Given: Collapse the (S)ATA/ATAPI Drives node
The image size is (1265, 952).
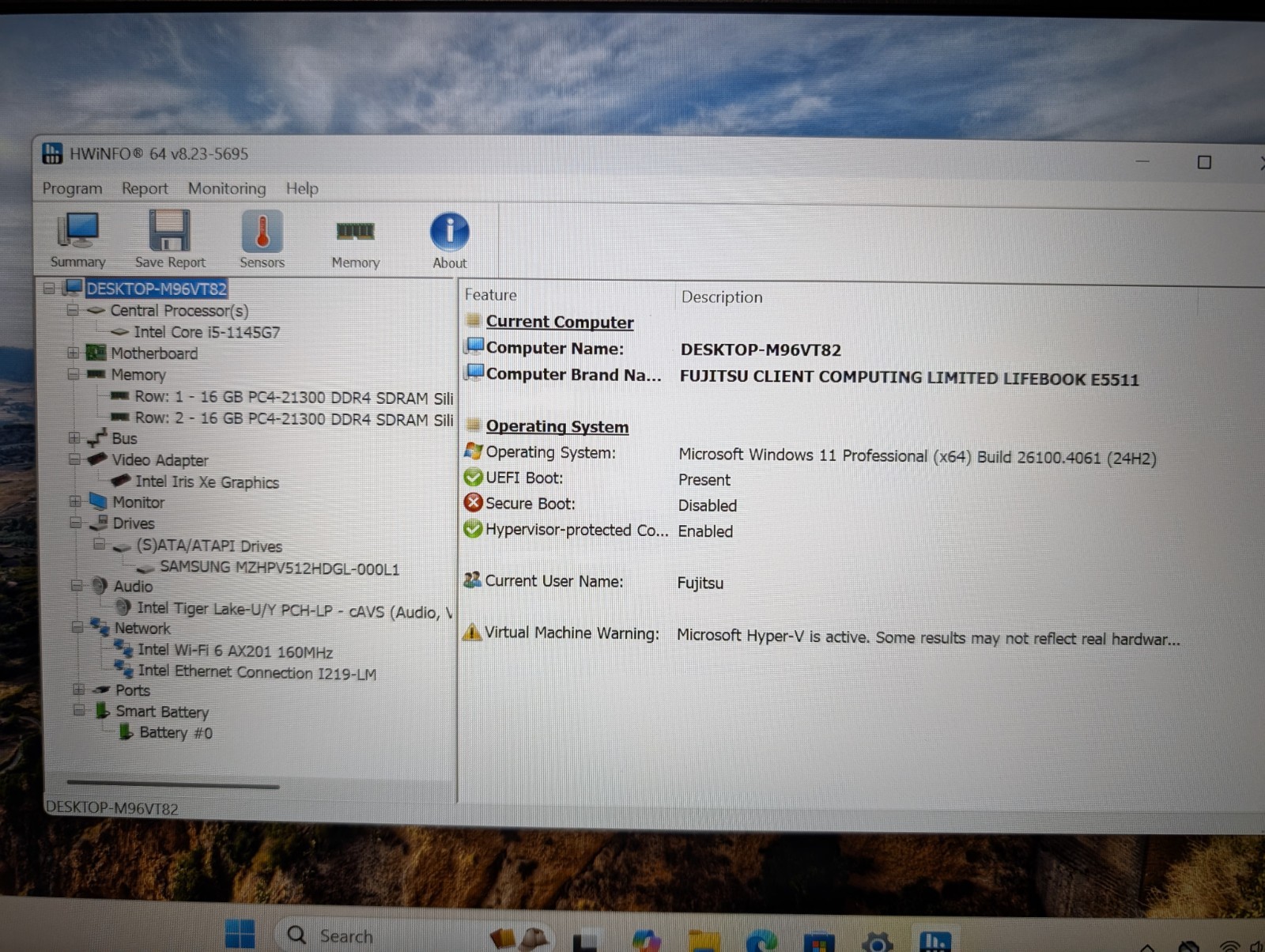Looking at the screenshot, I should coord(99,544).
